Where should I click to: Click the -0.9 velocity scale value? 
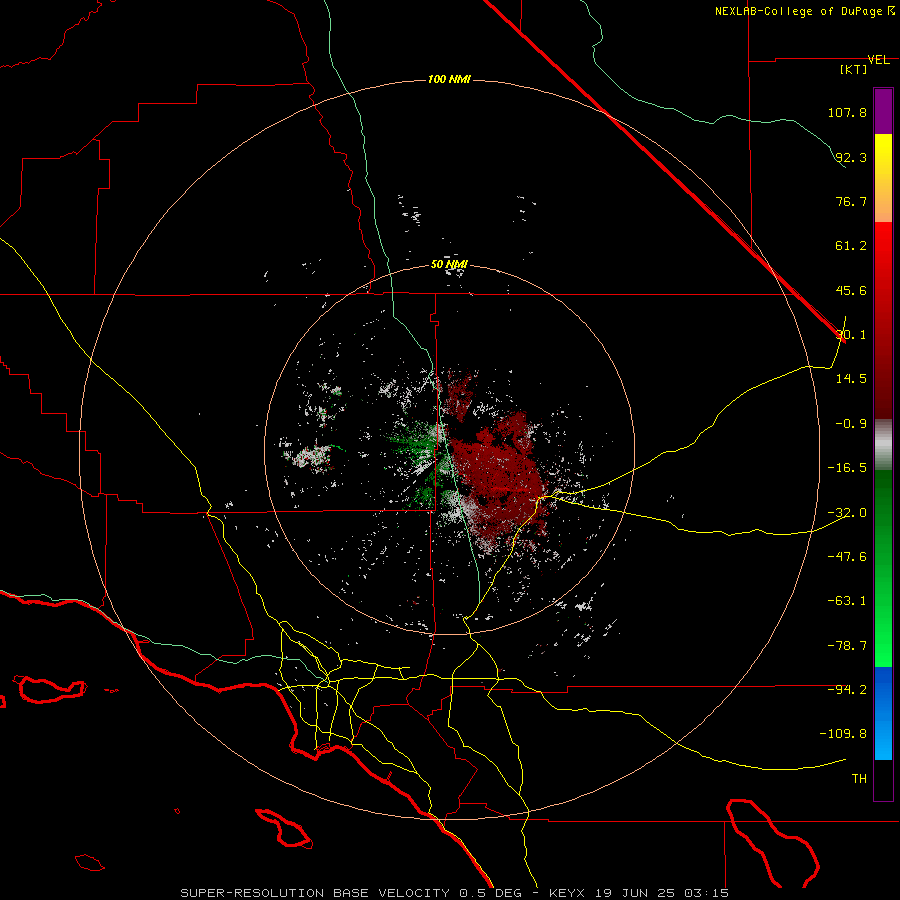click(851, 424)
